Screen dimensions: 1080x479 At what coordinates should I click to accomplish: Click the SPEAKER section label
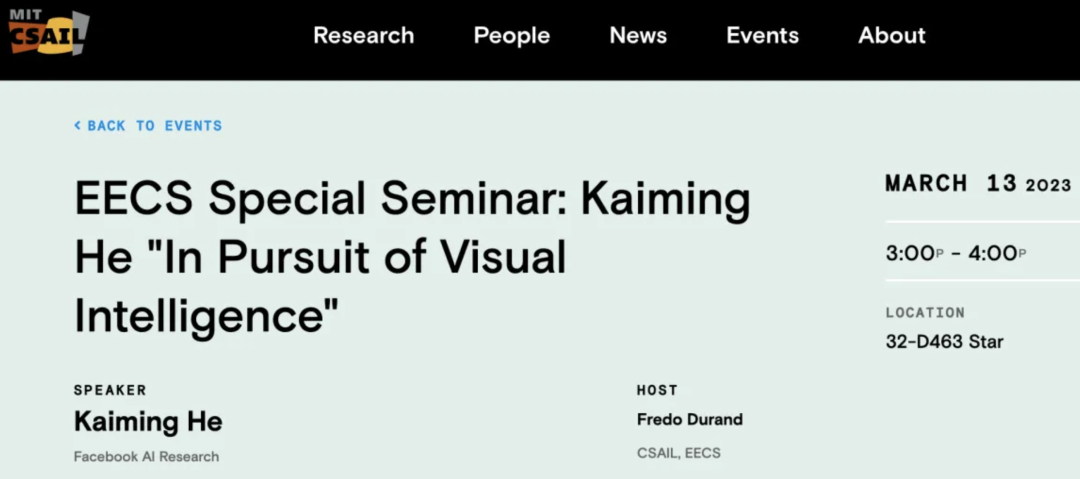click(110, 390)
